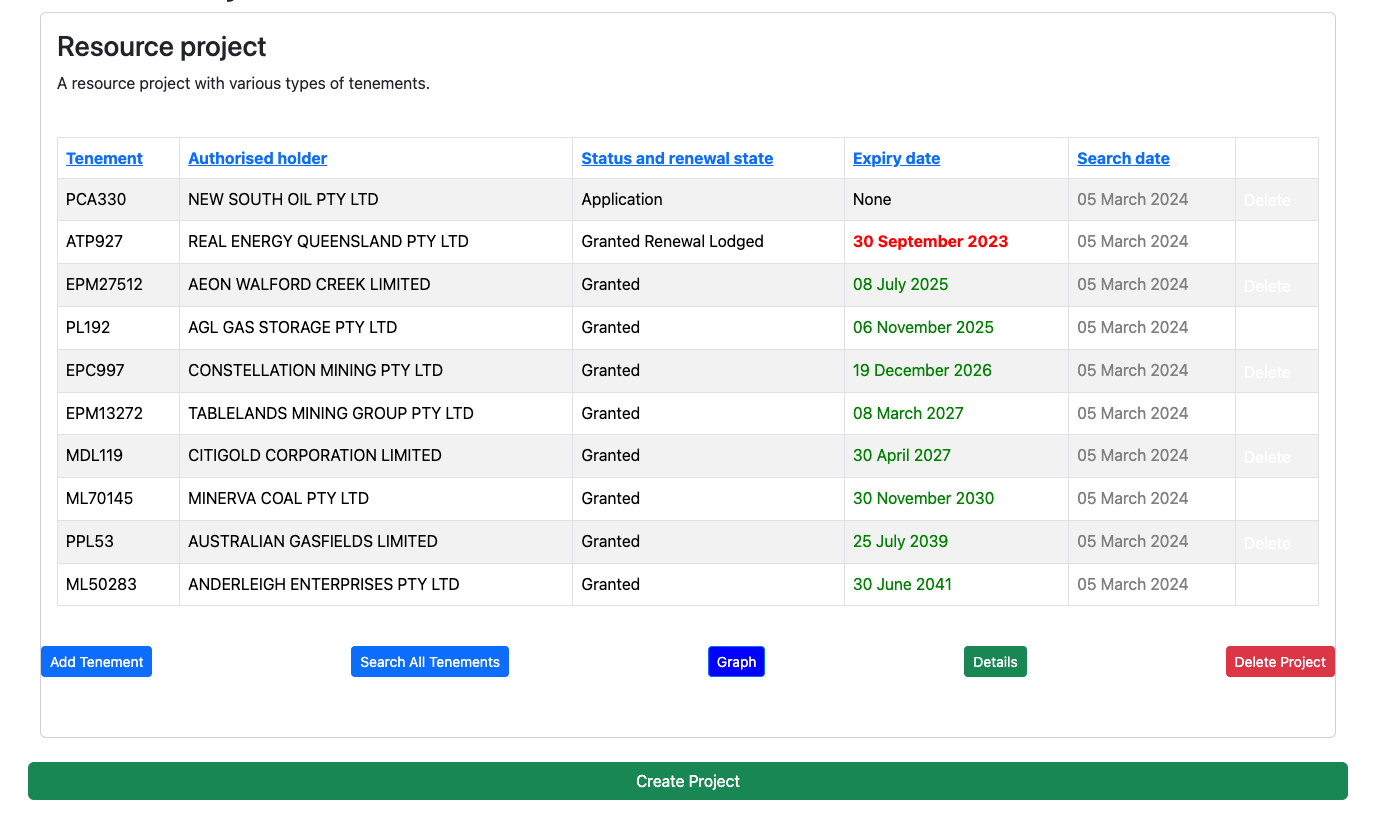Delete the EPC997 tenement row
Screen dimensions: 1376x832
click(1267, 372)
